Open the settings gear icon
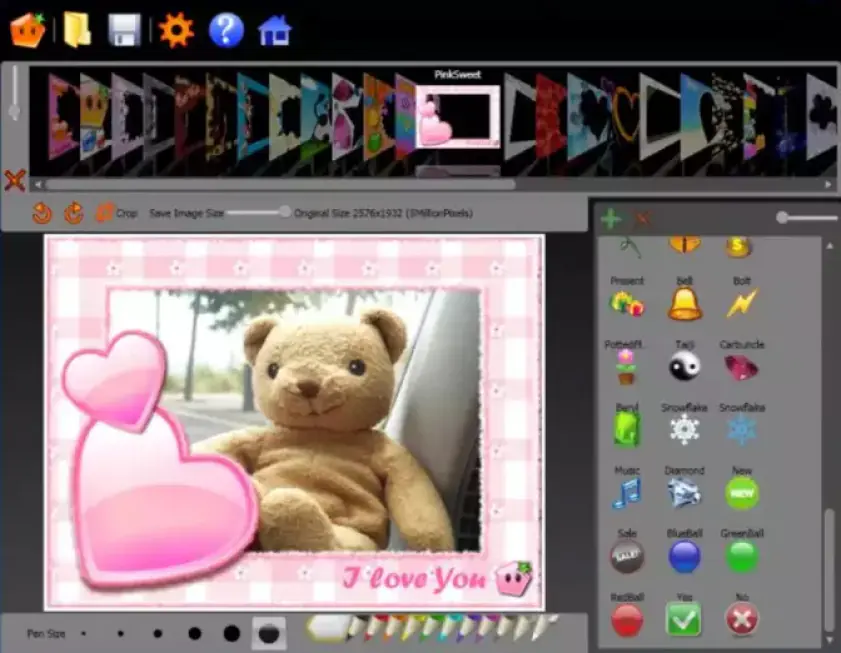Screen dimensions: 841x653 (176, 30)
